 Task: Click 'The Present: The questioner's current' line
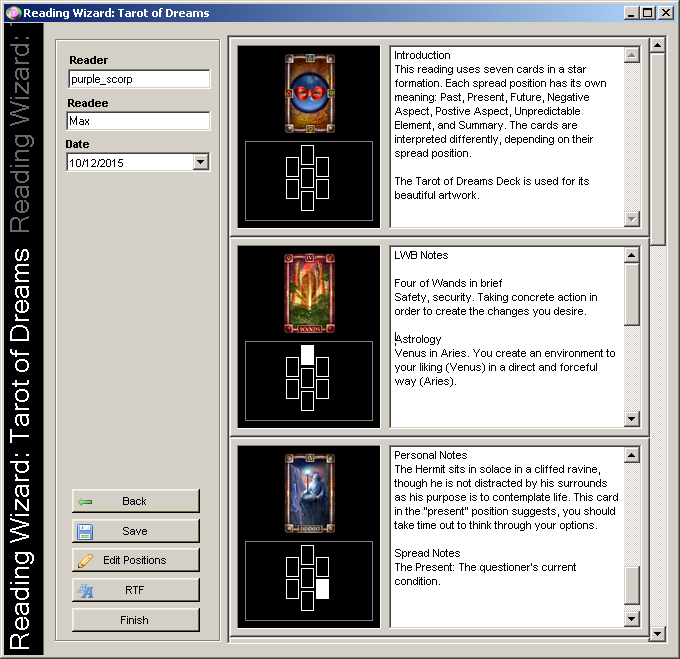pos(485,568)
